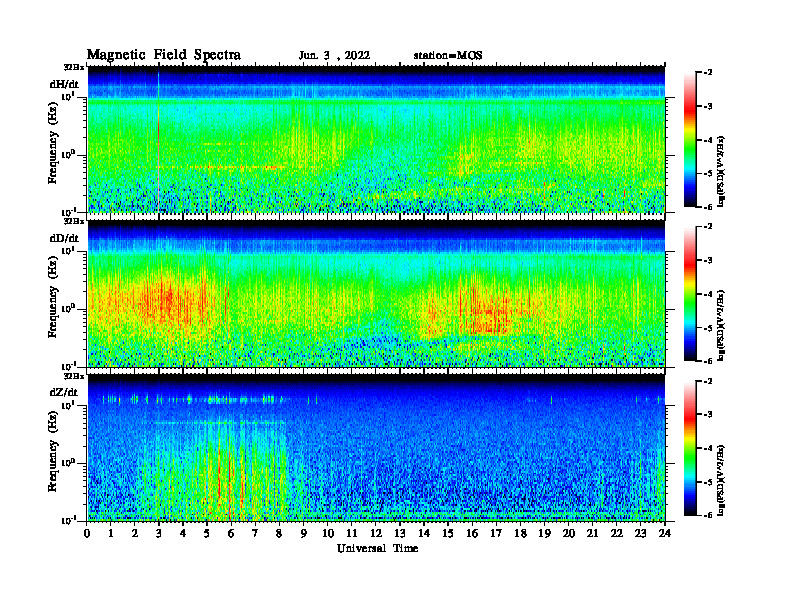The height and width of the screenshot is (612, 792).
Task: Click hour "16" on the time axis
Action: 472,533
